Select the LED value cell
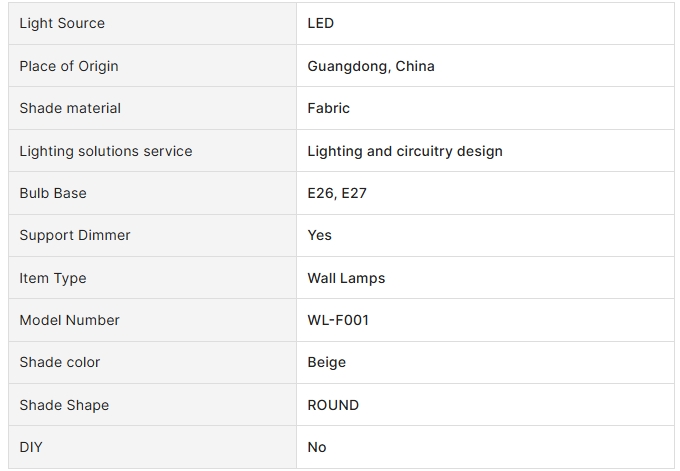The width and height of the screenshot is (680, 471). point(485,23)
